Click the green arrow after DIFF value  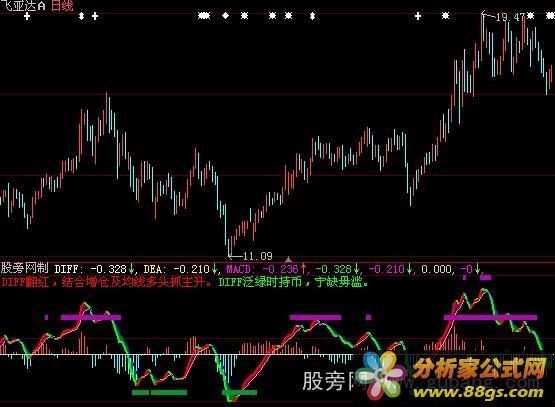click(131, 269)
